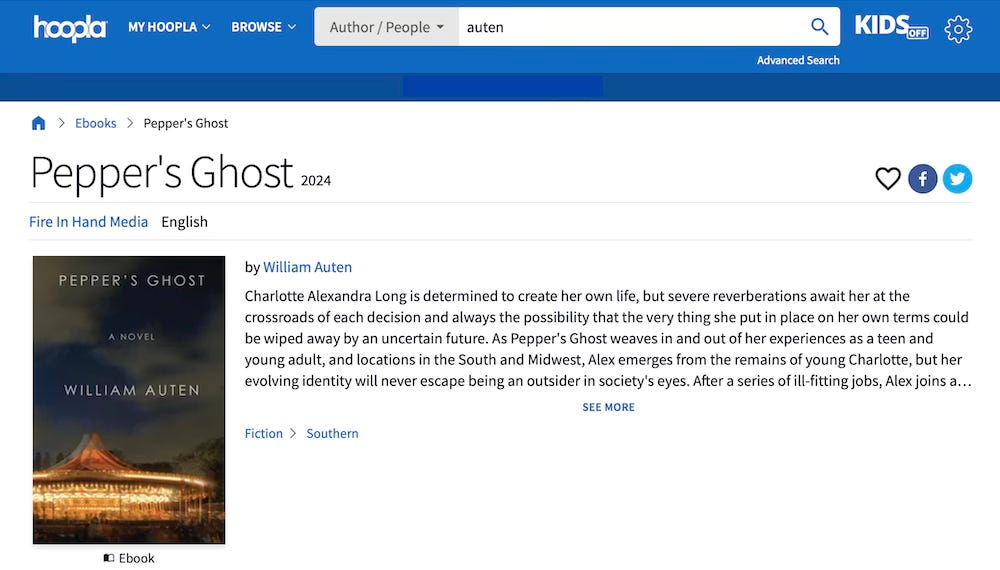
Task: Share on Facebook icon
Action: pos(923,179)
